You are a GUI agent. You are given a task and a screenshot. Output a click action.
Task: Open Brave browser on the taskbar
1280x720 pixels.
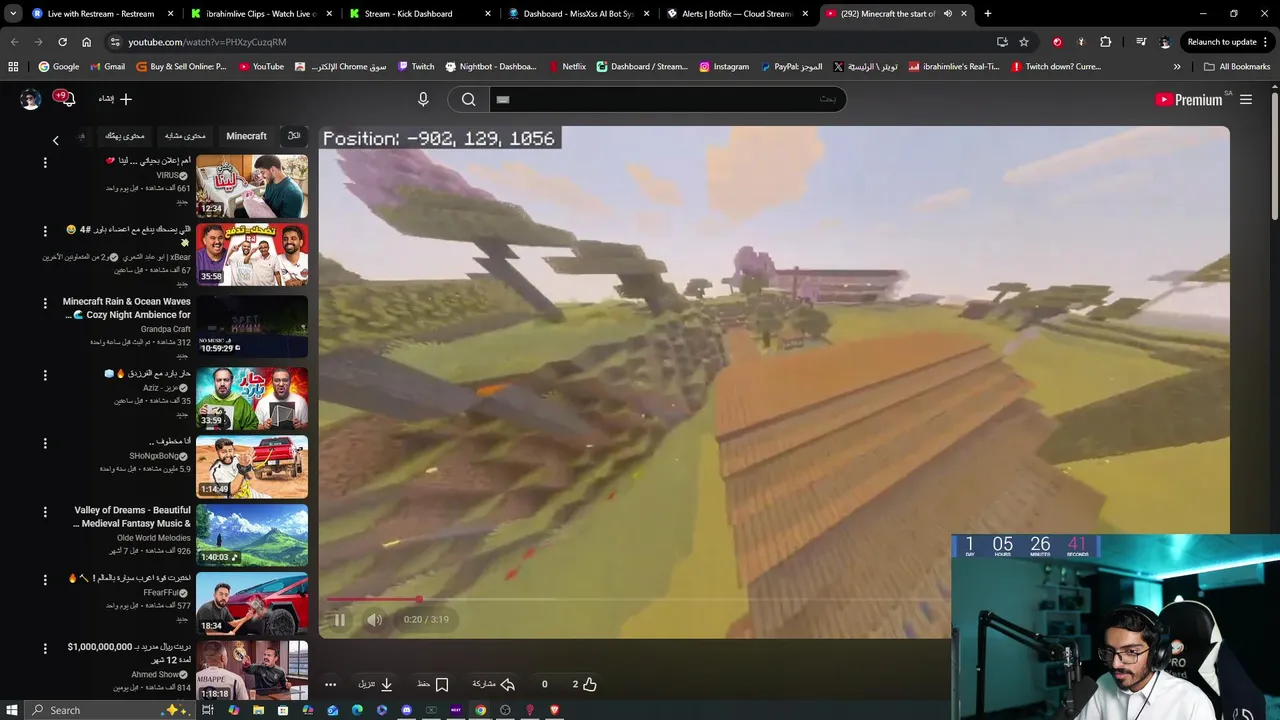coord(554,710)
